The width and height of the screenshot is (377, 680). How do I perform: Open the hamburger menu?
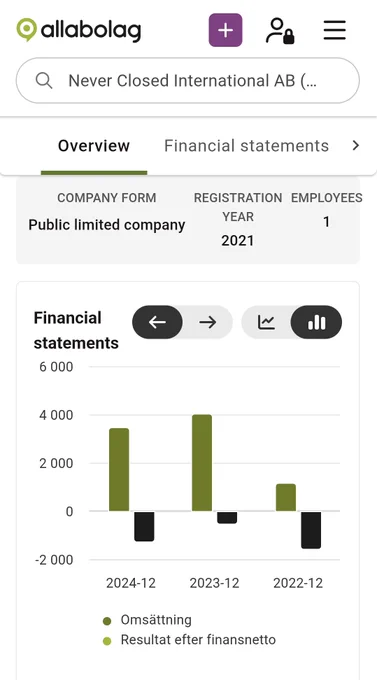tap(334, 30)
